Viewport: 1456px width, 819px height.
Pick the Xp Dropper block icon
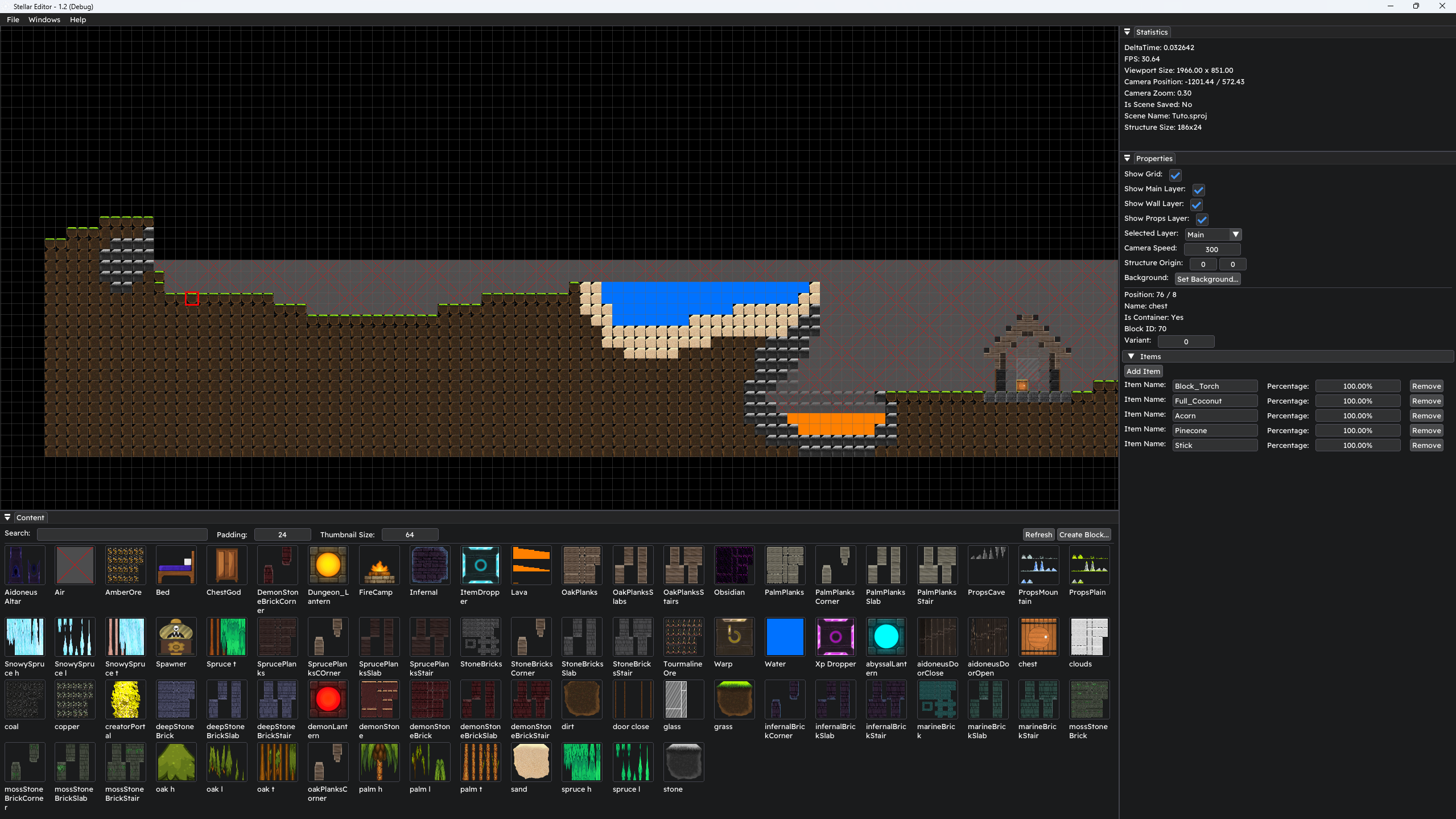coord(836,637)
